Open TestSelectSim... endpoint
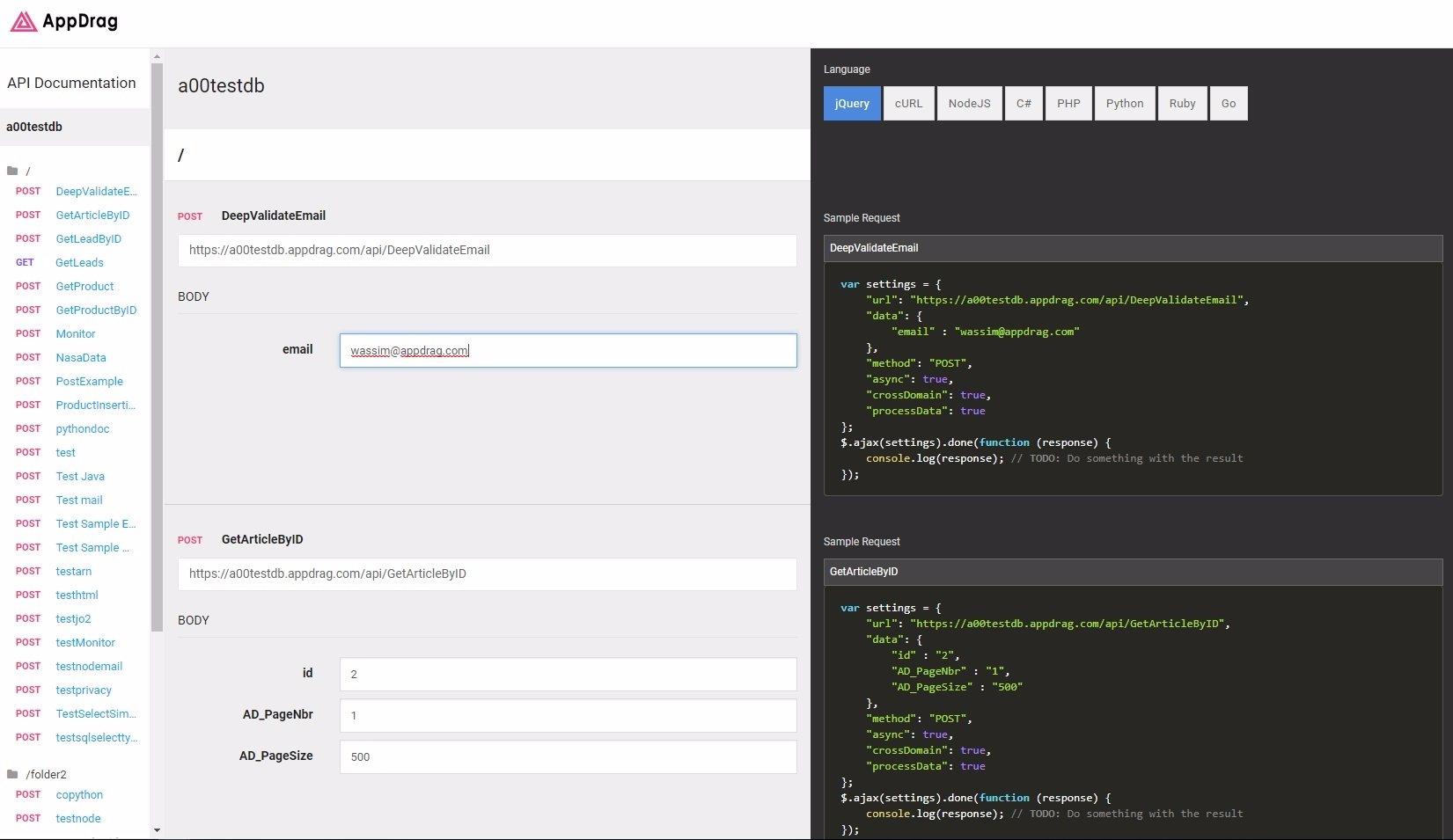Image resolution: width=1453 pixels, height=840 pixels. coord(96,713)
